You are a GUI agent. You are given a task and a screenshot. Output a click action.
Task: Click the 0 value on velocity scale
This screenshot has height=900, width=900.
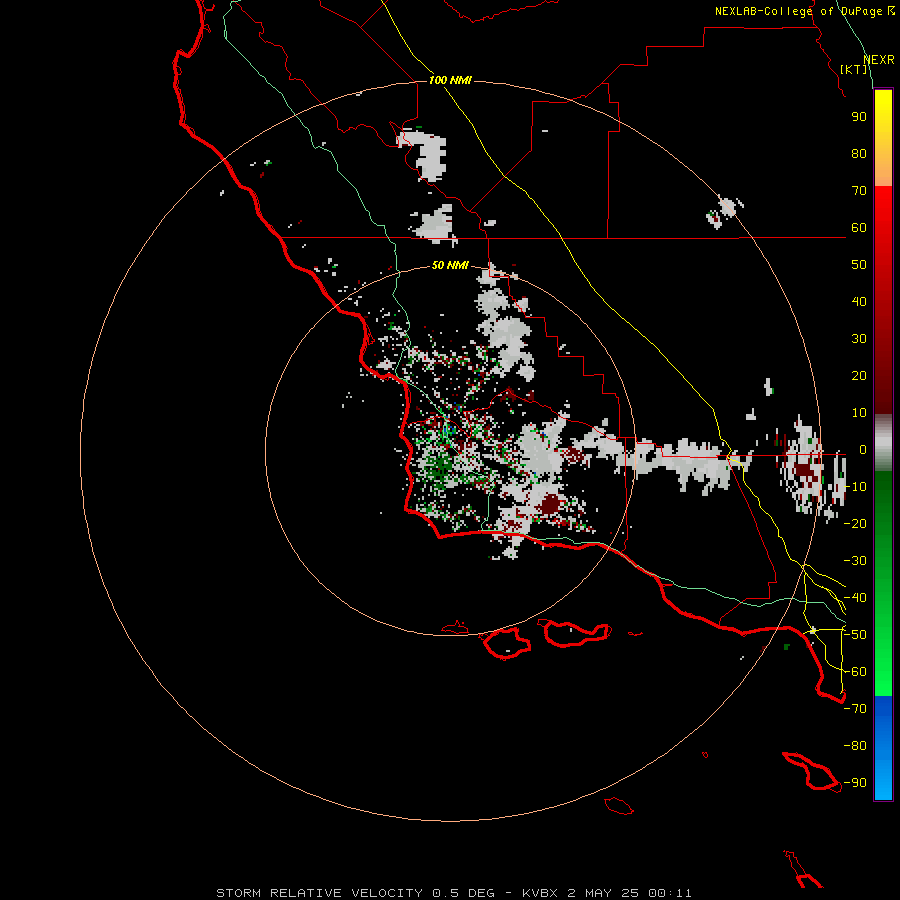(x=863, y=450)
